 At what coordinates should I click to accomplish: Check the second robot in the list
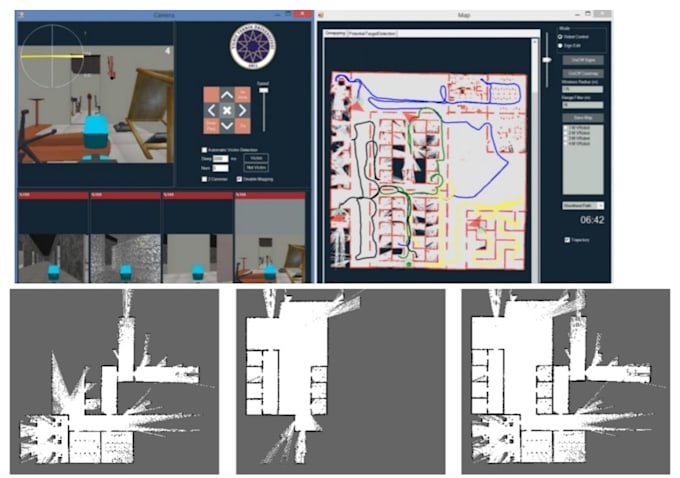(566, 133)
